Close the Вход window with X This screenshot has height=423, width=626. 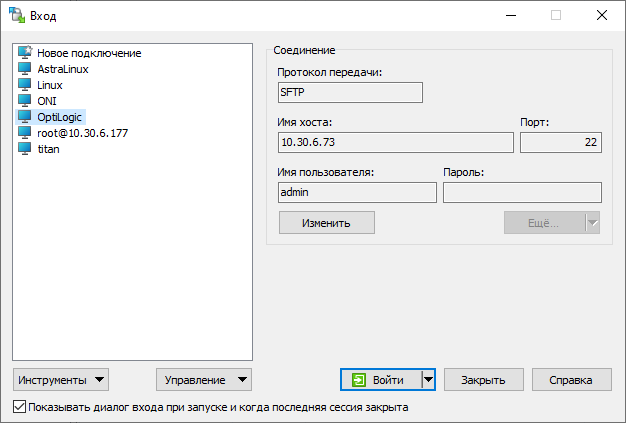602,16
